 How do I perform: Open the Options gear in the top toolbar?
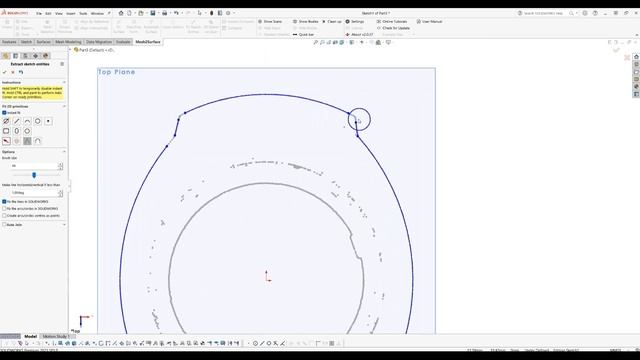point(228,13)
